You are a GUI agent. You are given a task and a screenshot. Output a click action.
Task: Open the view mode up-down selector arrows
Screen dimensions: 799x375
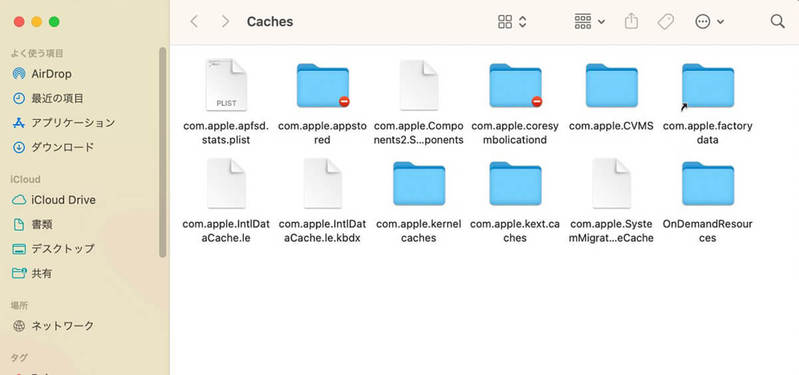coord(522,21)
